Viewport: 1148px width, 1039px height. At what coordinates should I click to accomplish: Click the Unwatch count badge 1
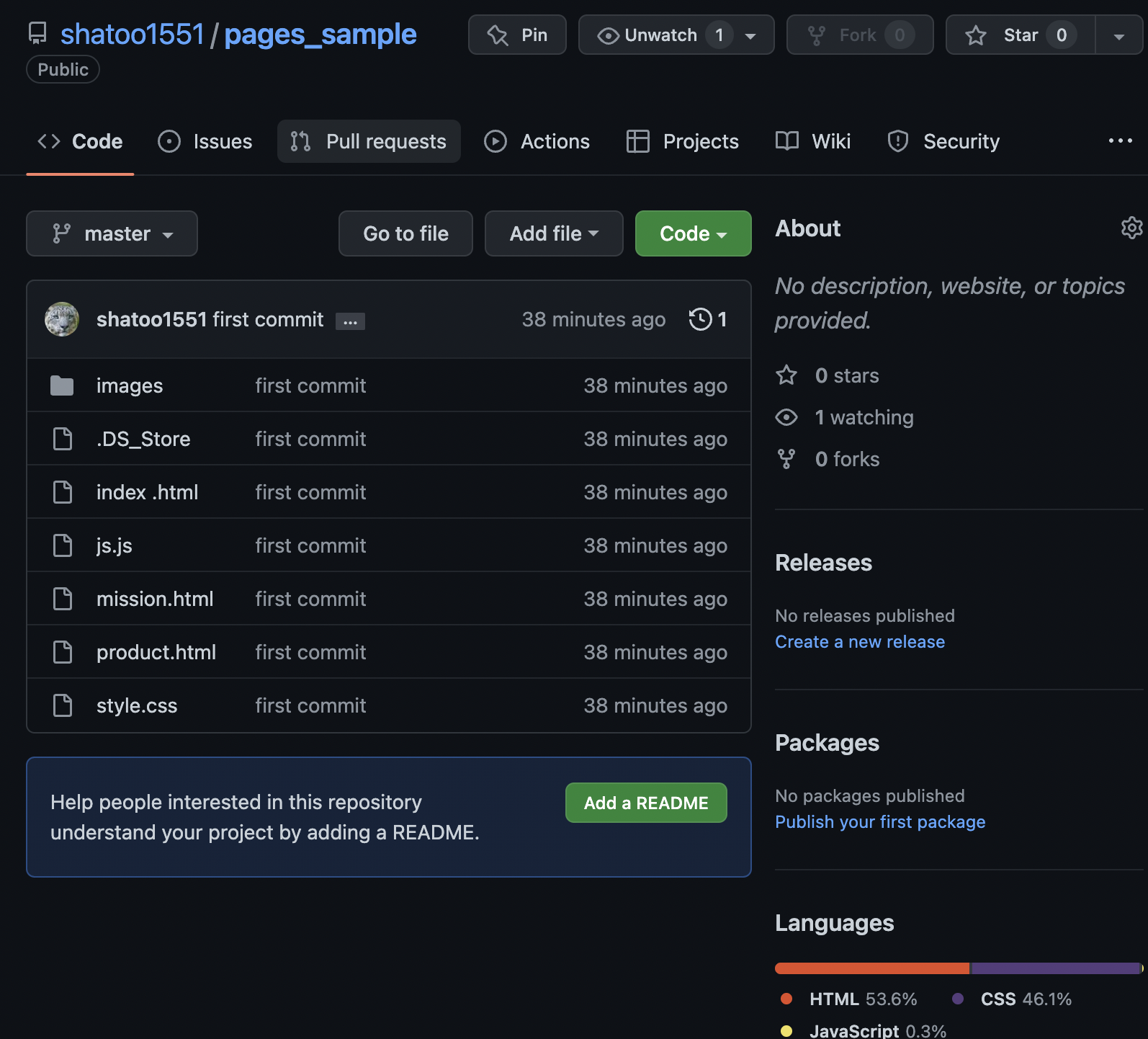[x=719, y=35]
